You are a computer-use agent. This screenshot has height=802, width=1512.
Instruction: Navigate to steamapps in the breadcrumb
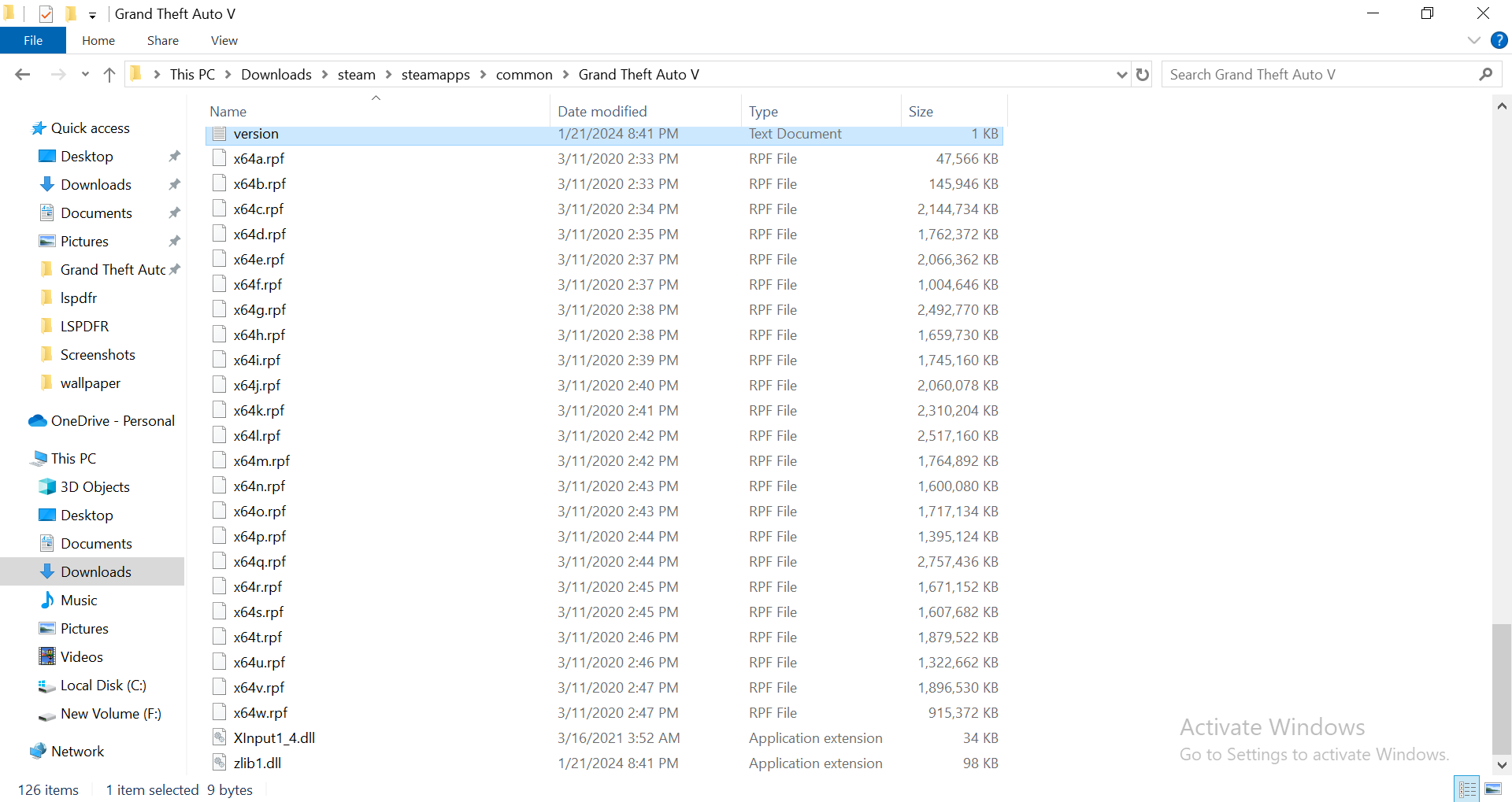(435, 75)
